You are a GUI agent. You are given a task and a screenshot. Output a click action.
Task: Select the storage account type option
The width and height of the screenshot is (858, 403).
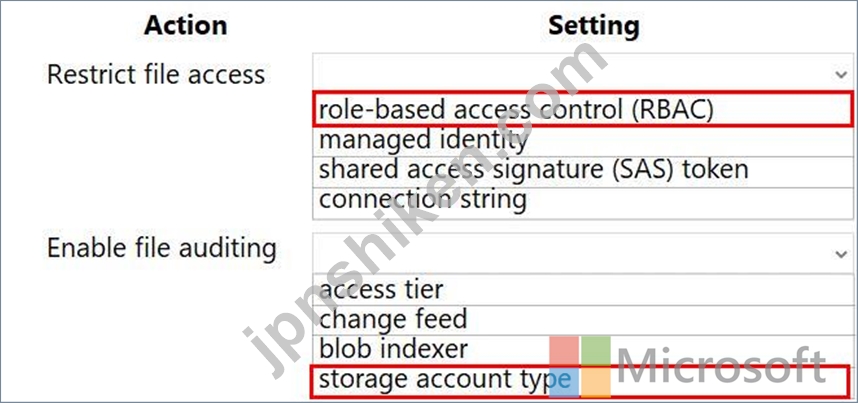coord(580,381)
